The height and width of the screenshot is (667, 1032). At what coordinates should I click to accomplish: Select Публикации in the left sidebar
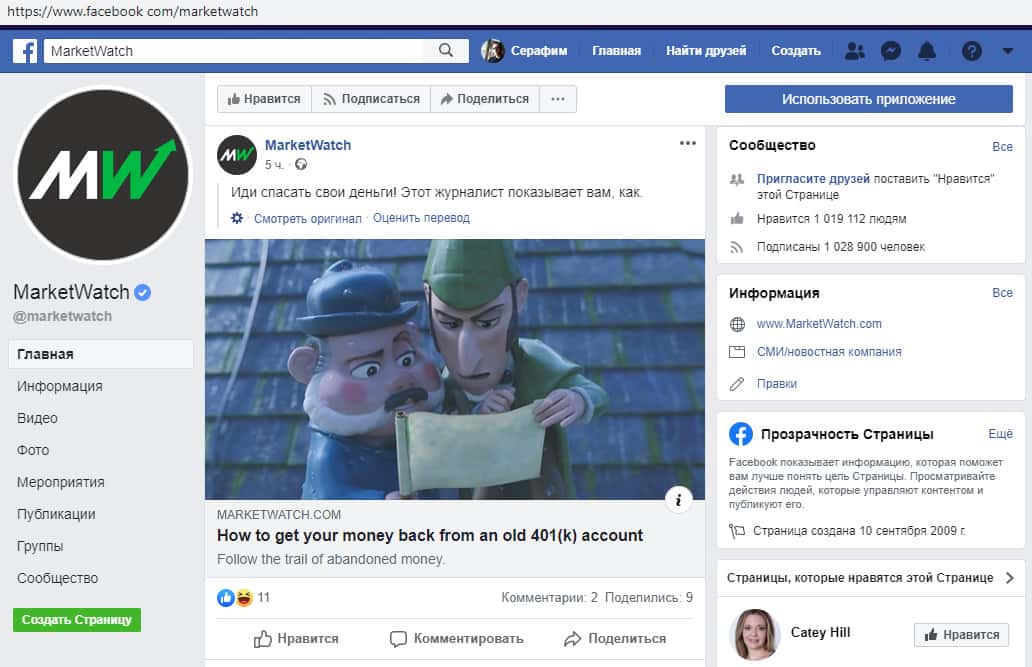[x=56, y=514]
